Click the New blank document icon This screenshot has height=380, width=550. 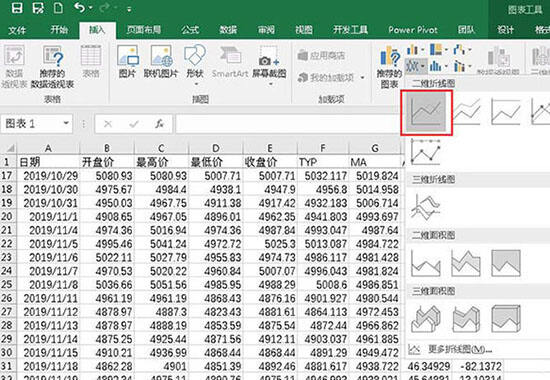point(58,8)
